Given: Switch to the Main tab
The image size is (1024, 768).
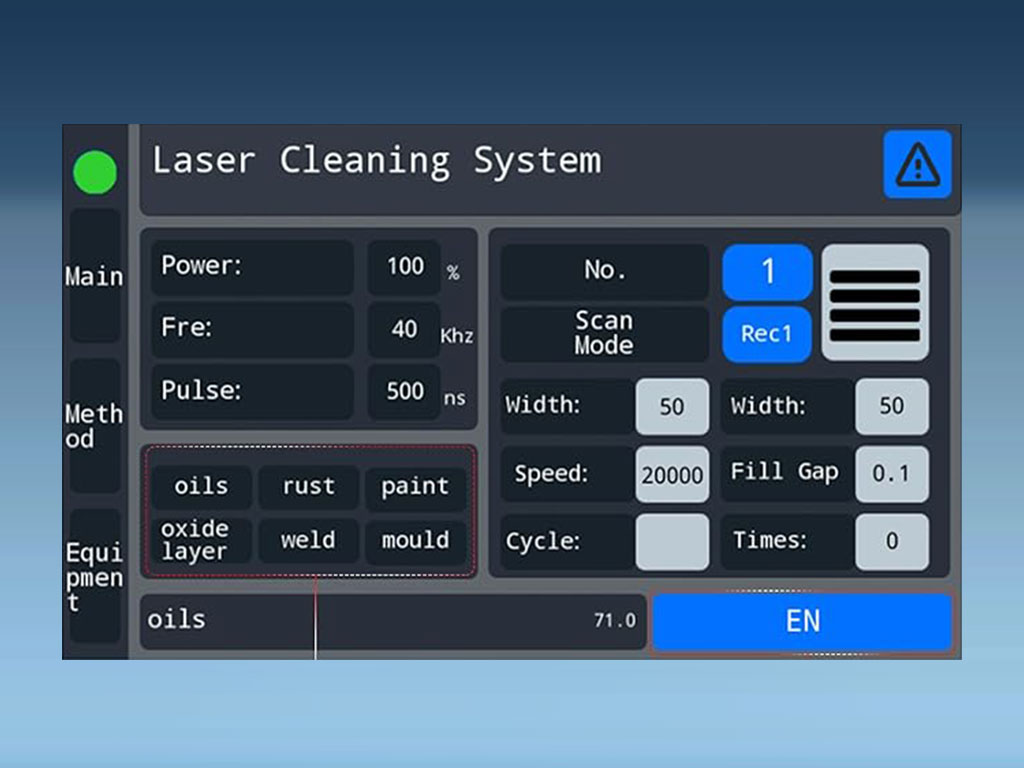Looking at the screenshot, I should tap(95, 276).
